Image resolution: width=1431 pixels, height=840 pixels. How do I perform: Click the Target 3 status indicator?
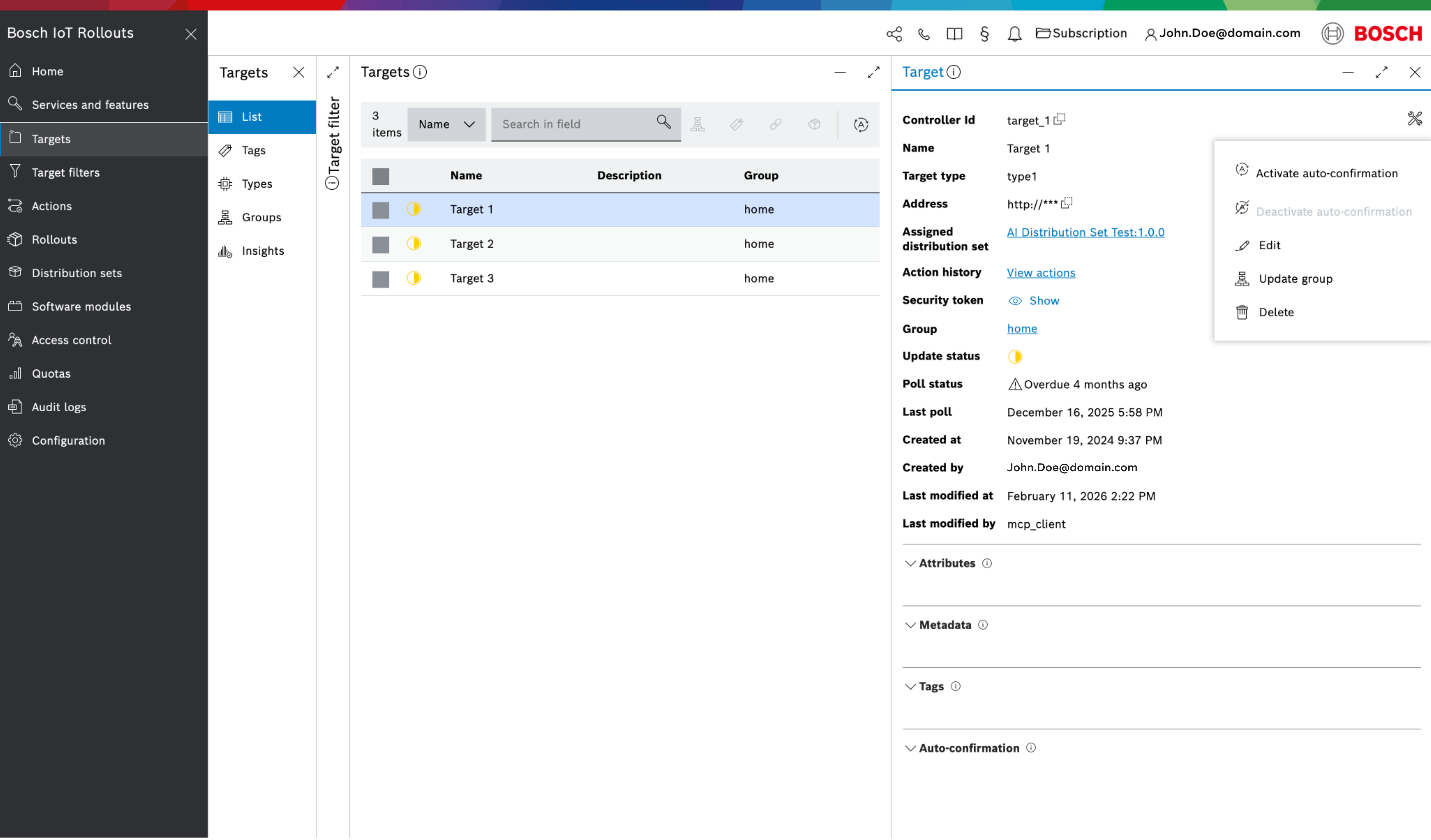point(413,278)
